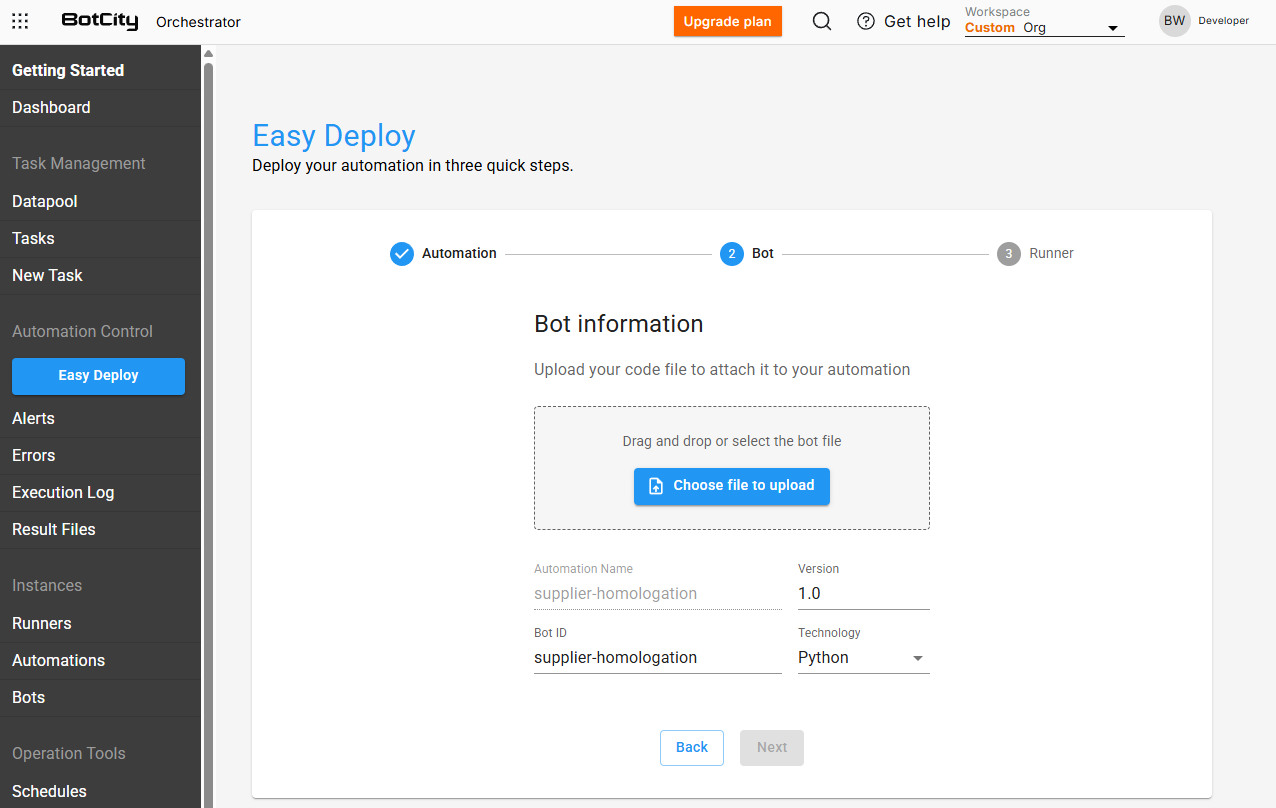This screenshot has height=808, width=1276.
Task: Click the Version input field
Action: click(864, 594)
